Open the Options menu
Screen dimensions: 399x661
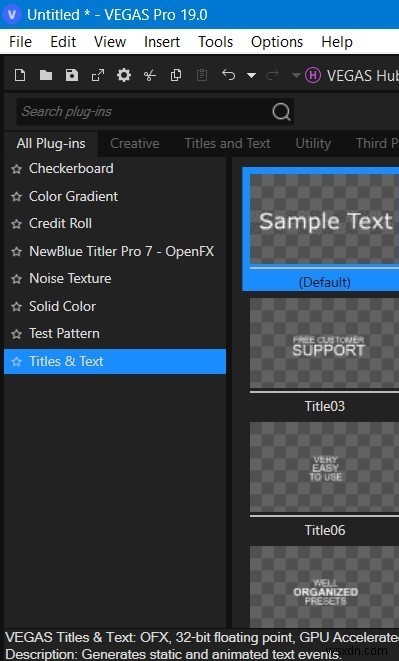tap(277, 42)
